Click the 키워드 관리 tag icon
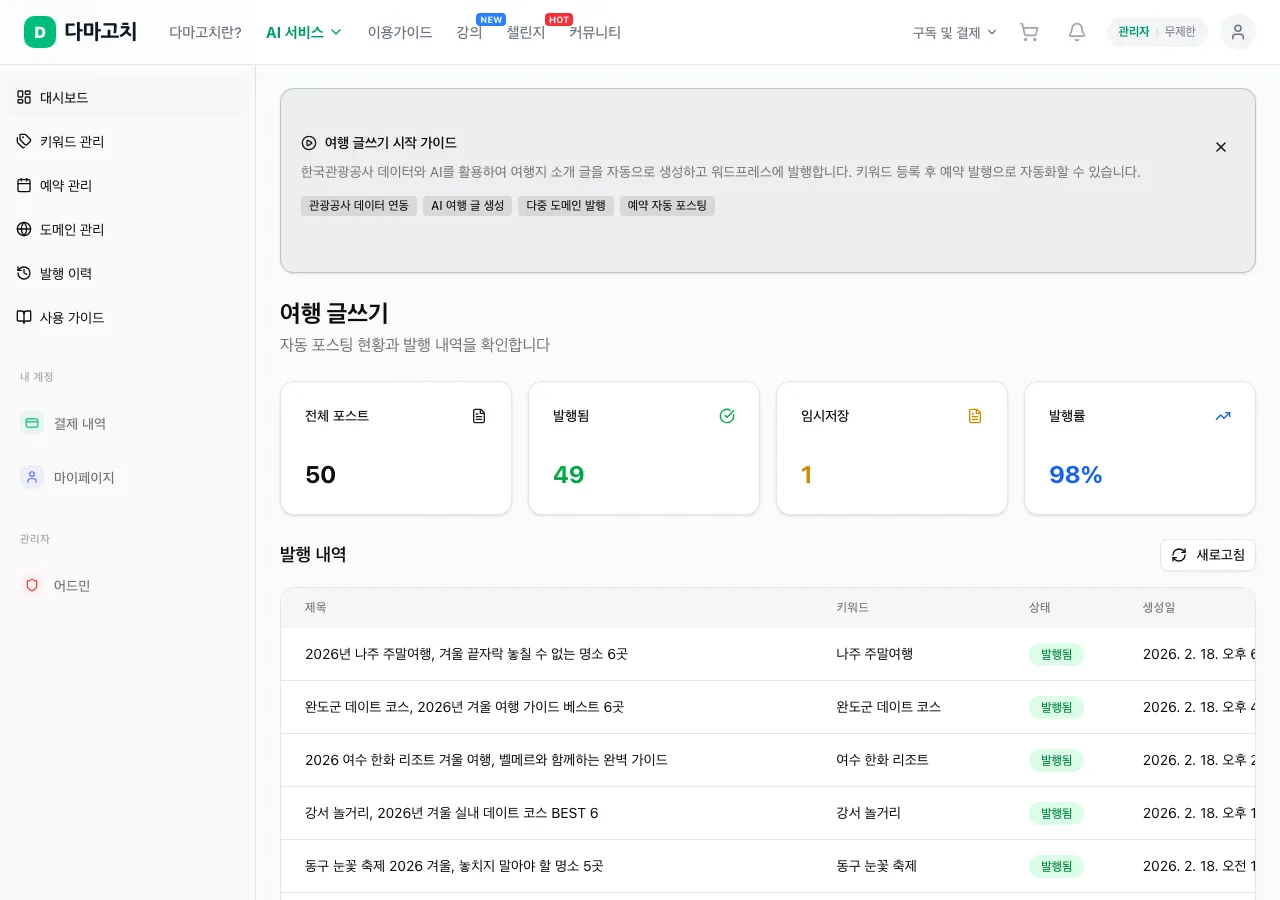This screenshot has height=900, width=1280. coord(24,141)
